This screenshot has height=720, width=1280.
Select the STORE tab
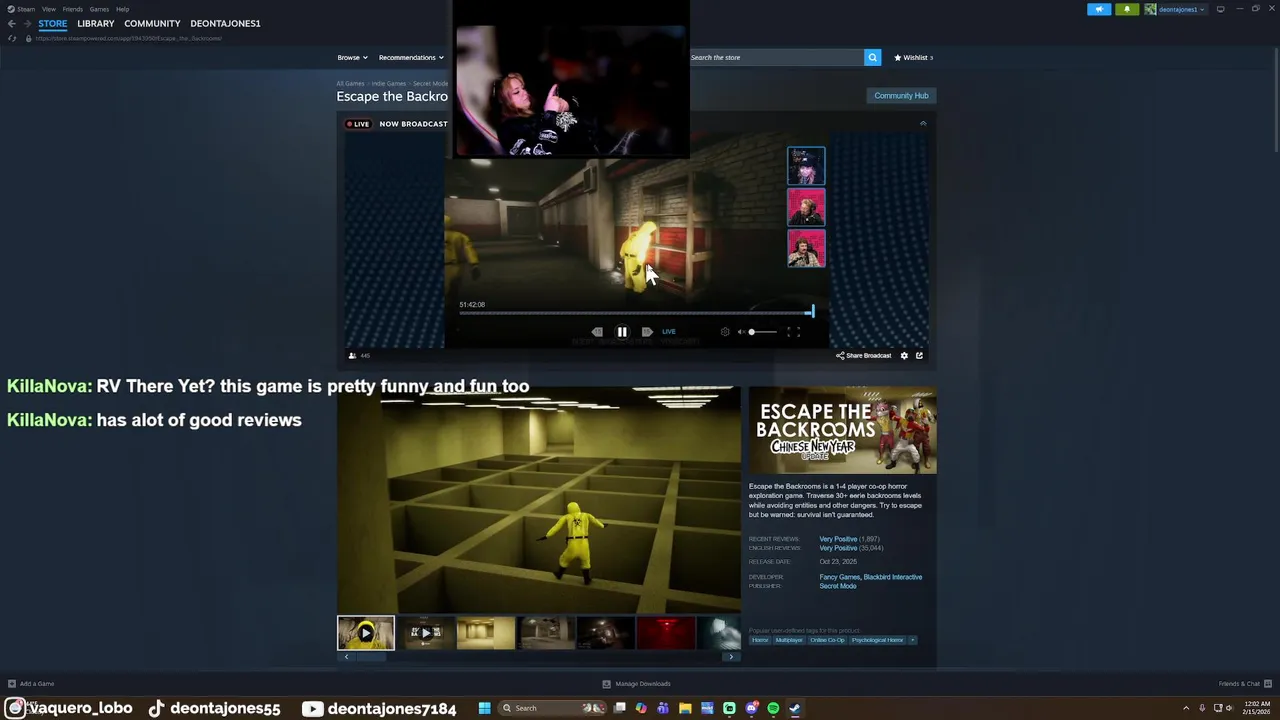click(53, 23)
